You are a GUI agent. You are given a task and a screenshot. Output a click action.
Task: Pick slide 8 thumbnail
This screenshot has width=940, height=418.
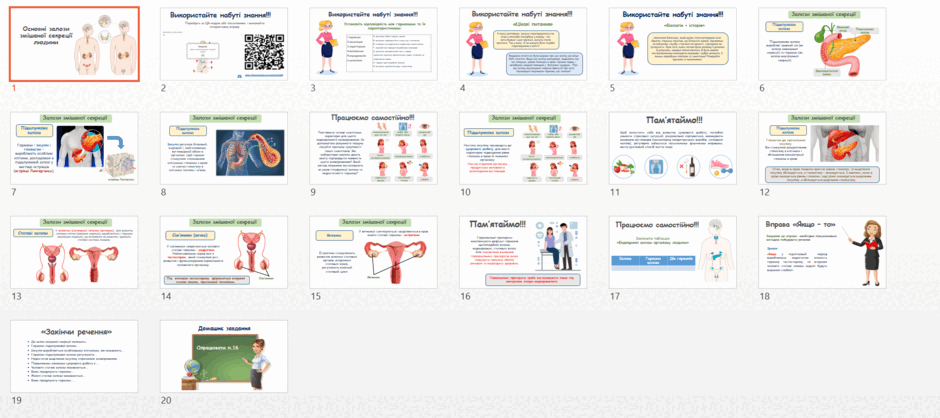coord(224,148)
